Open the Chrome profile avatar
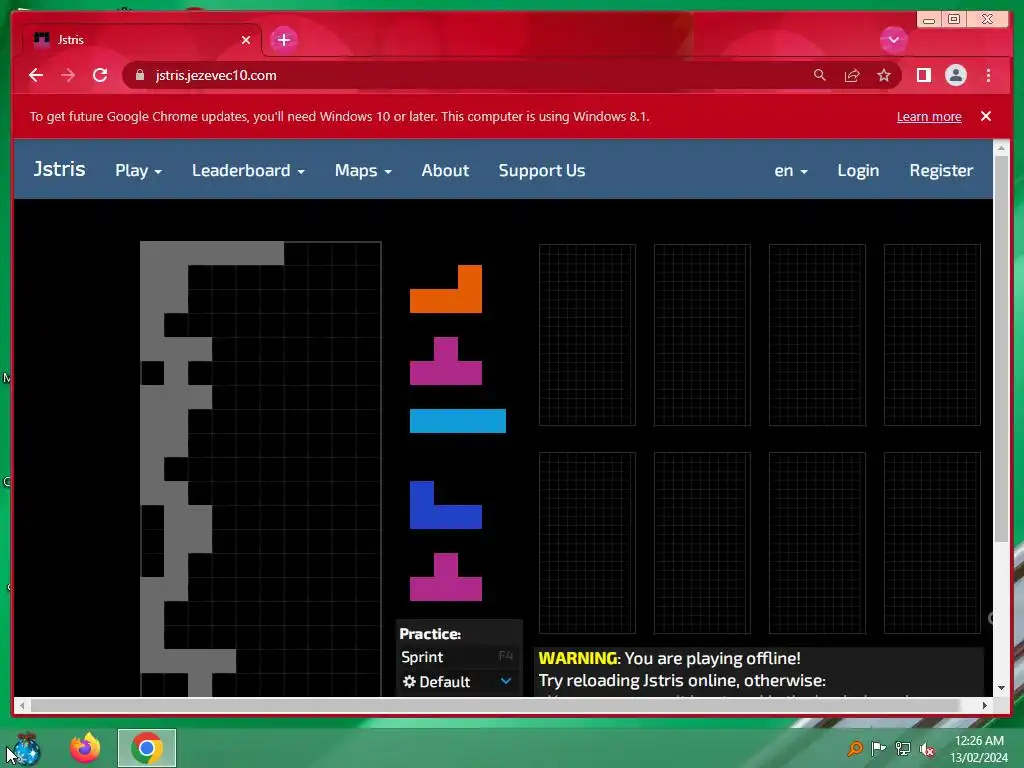 [955, 75]
